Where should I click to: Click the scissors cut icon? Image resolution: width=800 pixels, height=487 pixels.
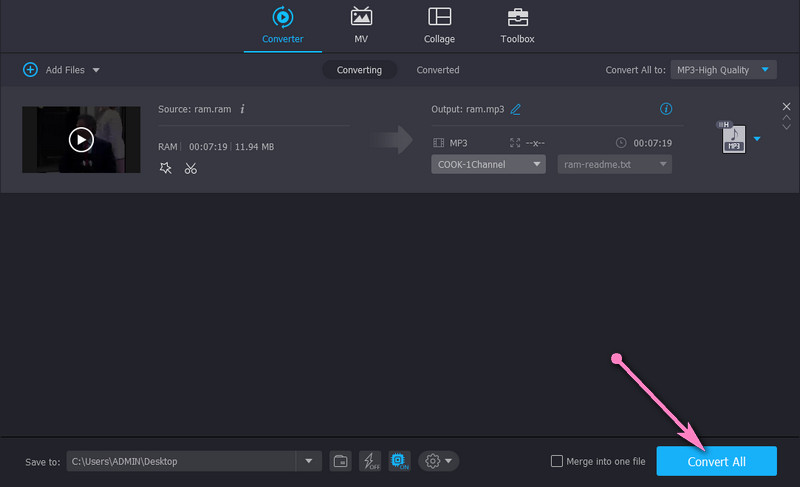click(190, 168)
